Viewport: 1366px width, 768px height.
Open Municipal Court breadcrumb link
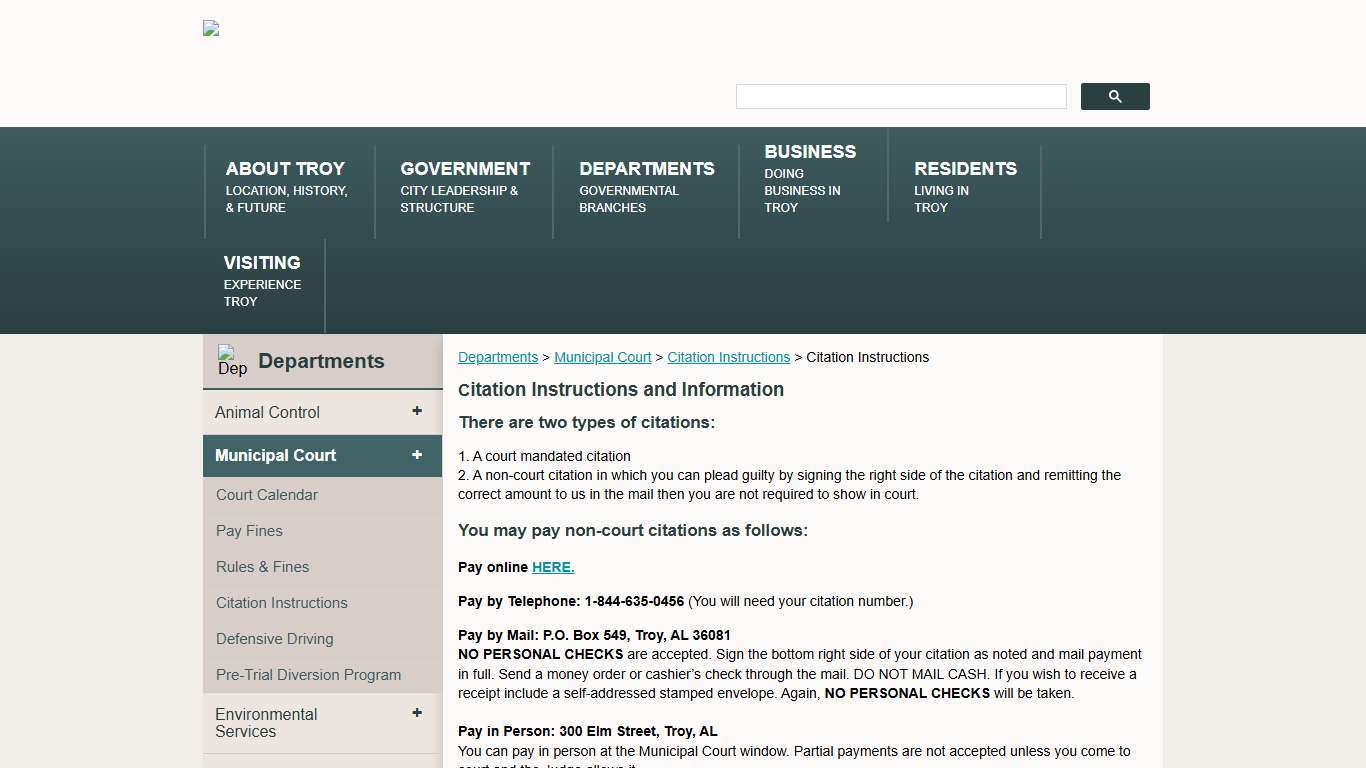pos(602,357)
